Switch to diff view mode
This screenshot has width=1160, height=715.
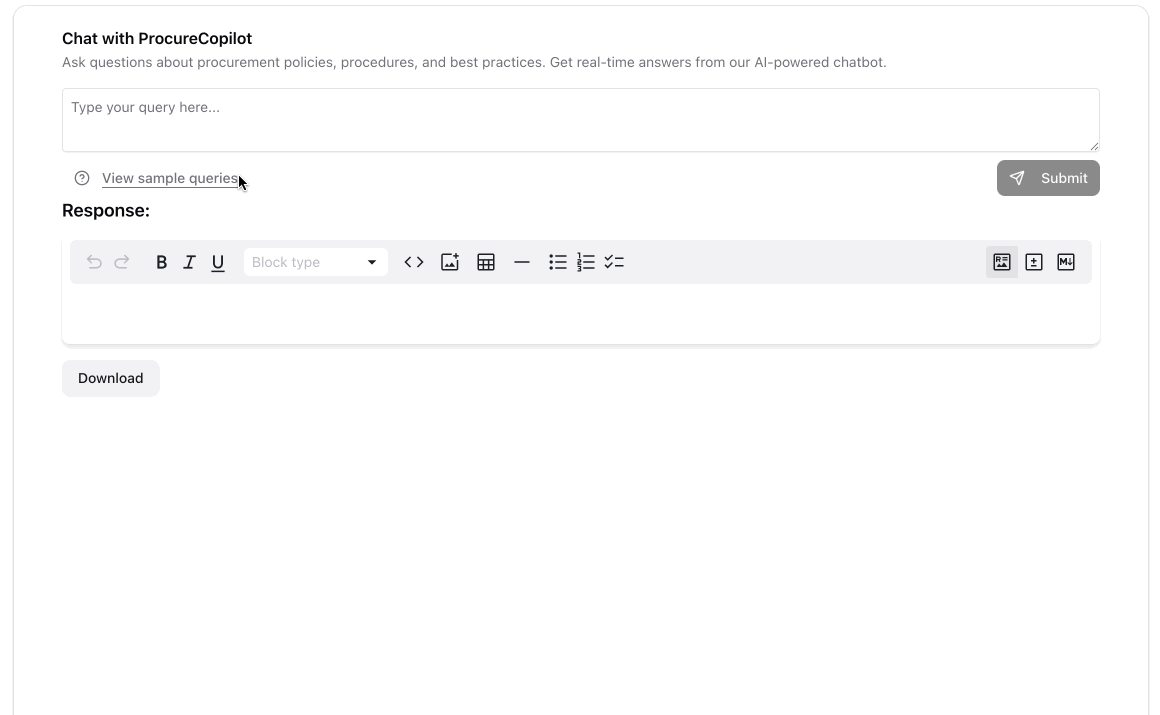tap(1034, 262)
